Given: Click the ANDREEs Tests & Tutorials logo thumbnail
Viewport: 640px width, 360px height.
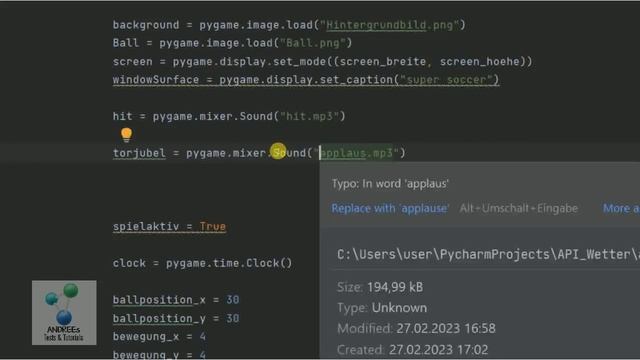Looking at the screenshot, I should click(x=64, y=313).
